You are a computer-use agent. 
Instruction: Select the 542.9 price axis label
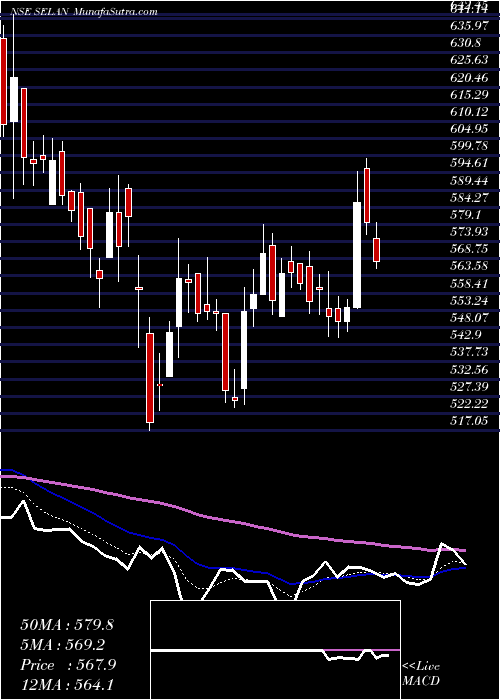tap(466, 335)
